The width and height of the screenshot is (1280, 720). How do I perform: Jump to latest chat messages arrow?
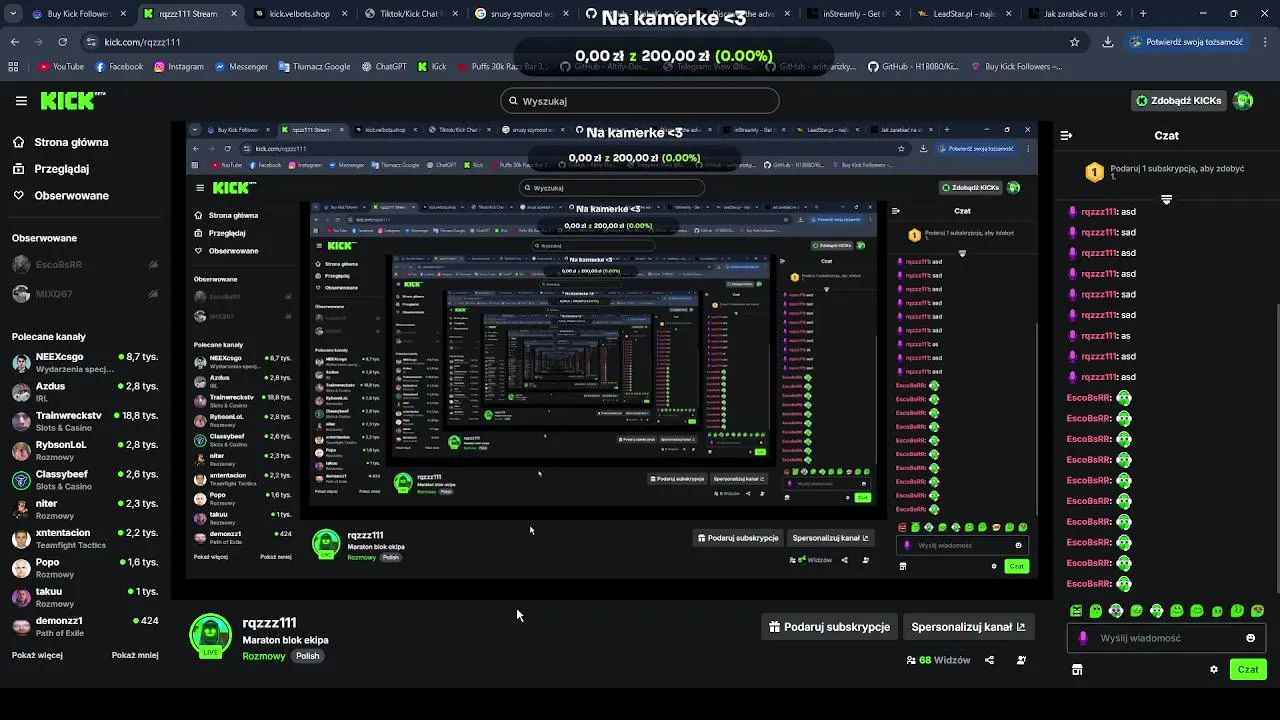click(1166, 200)
